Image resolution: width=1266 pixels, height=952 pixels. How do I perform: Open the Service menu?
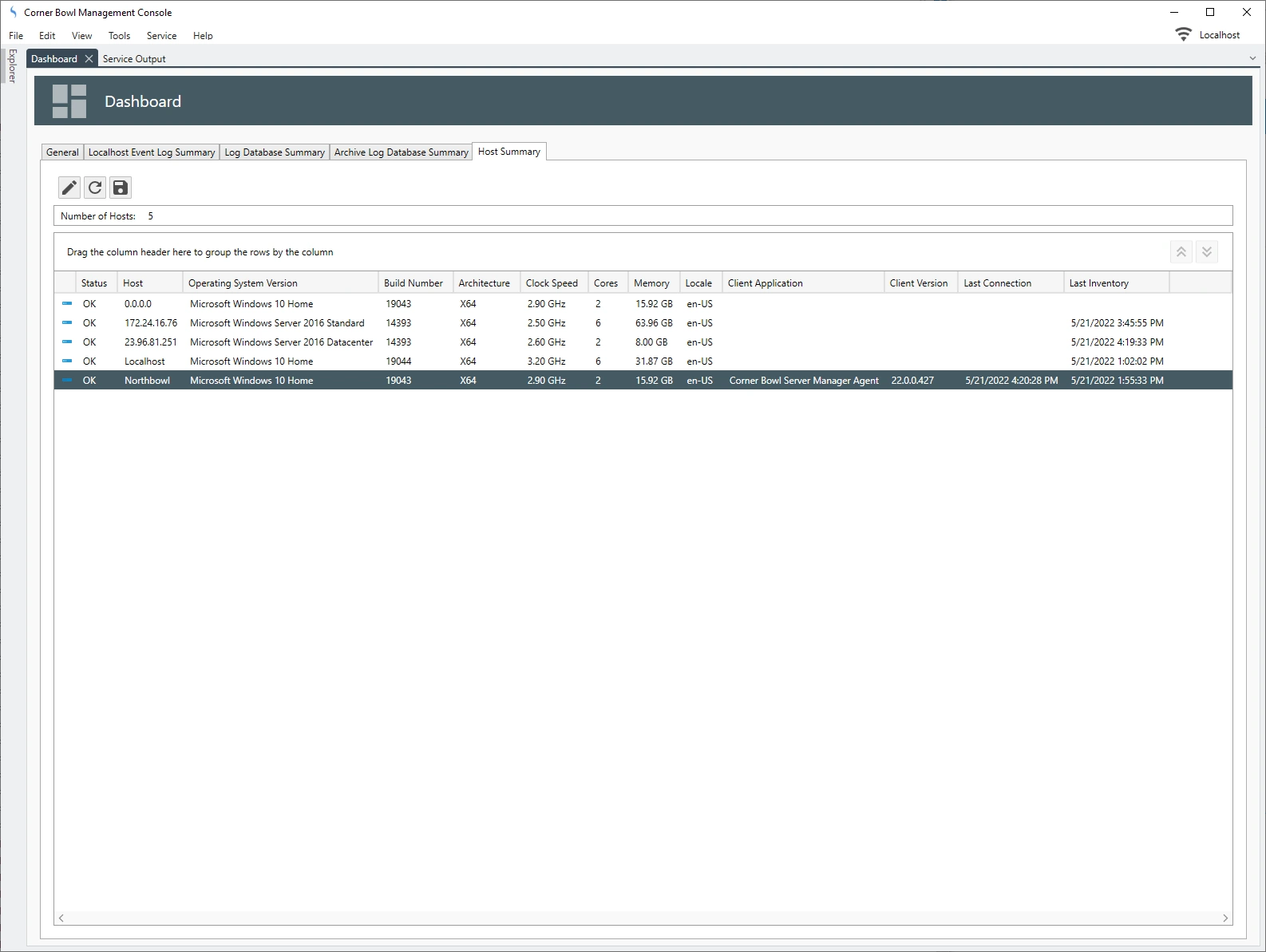tap(161, 36)
